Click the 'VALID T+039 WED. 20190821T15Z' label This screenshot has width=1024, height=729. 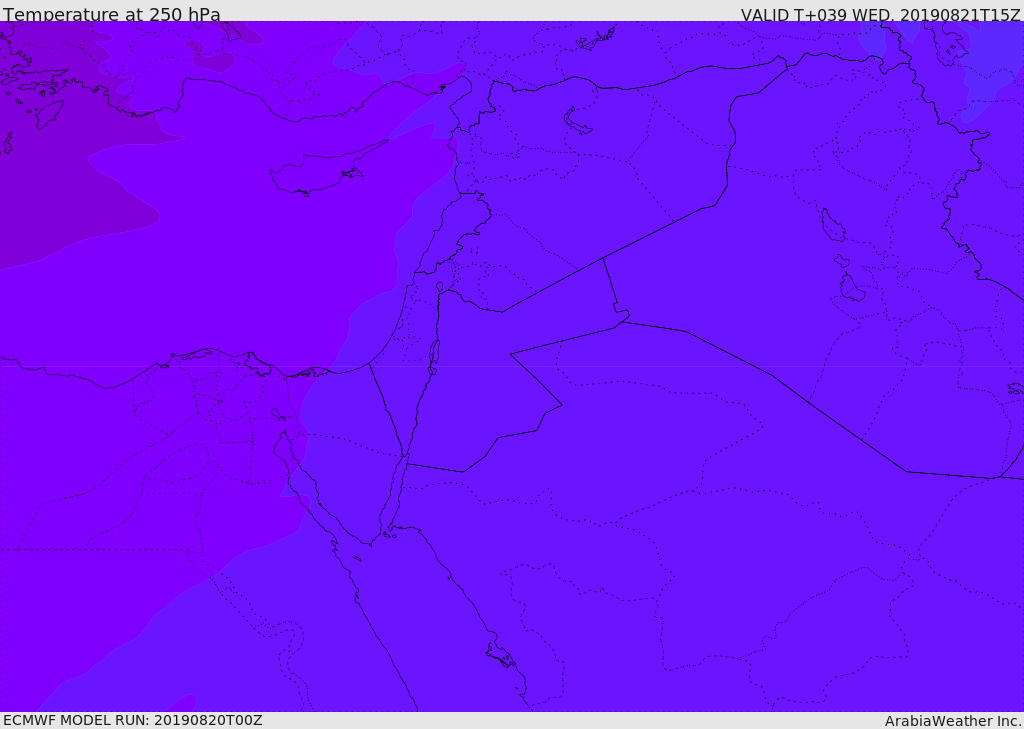point(880,15)
